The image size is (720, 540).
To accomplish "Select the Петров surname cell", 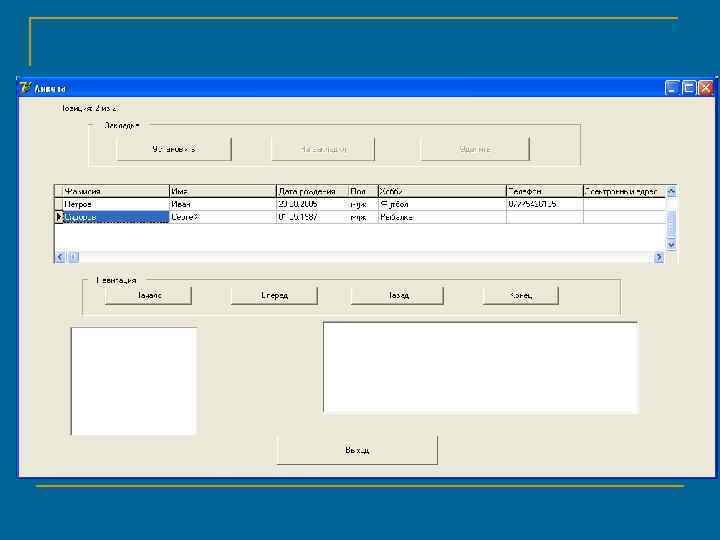I will pyautogui.click(x=116, y=204).
